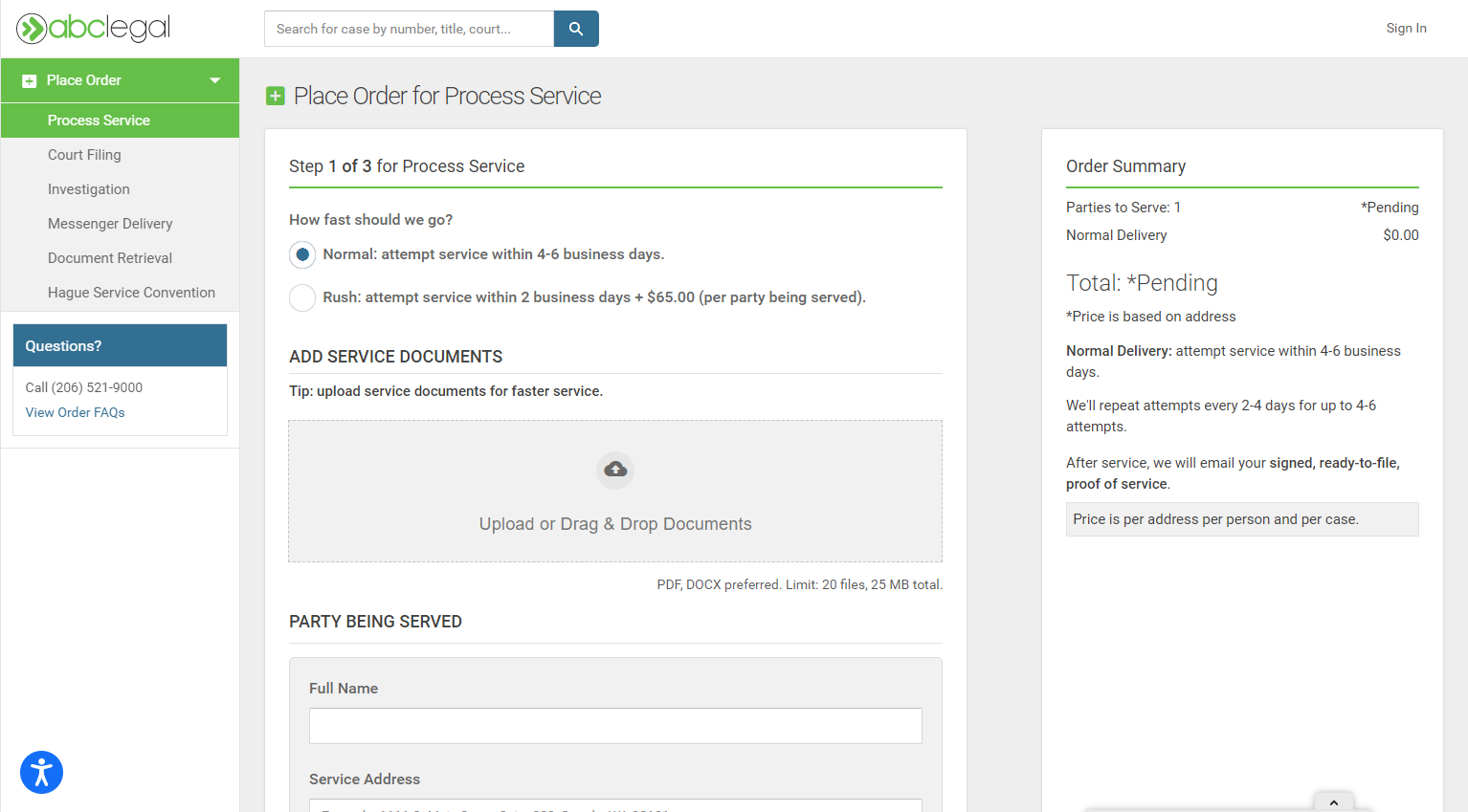Focus the Full Name input box
The height and width of the screenshot is (812, 1468).
pos(615,726)
